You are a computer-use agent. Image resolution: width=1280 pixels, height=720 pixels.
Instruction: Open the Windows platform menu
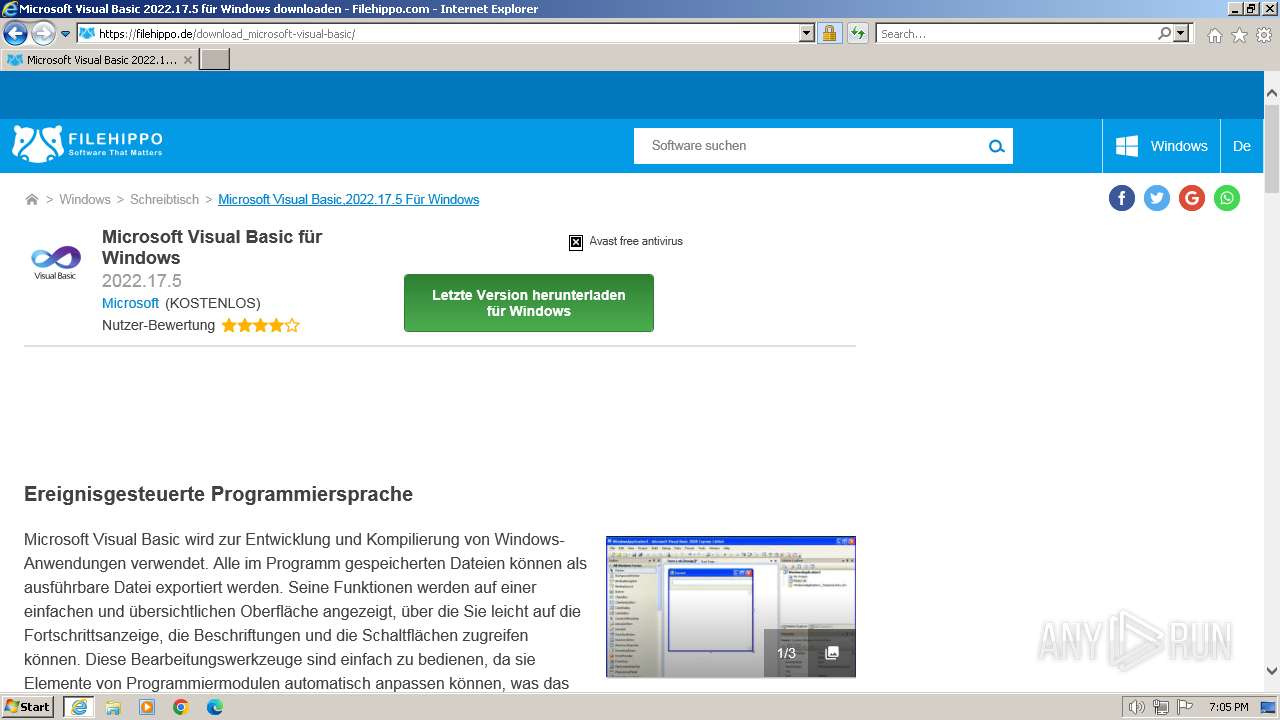[1161, 146]
